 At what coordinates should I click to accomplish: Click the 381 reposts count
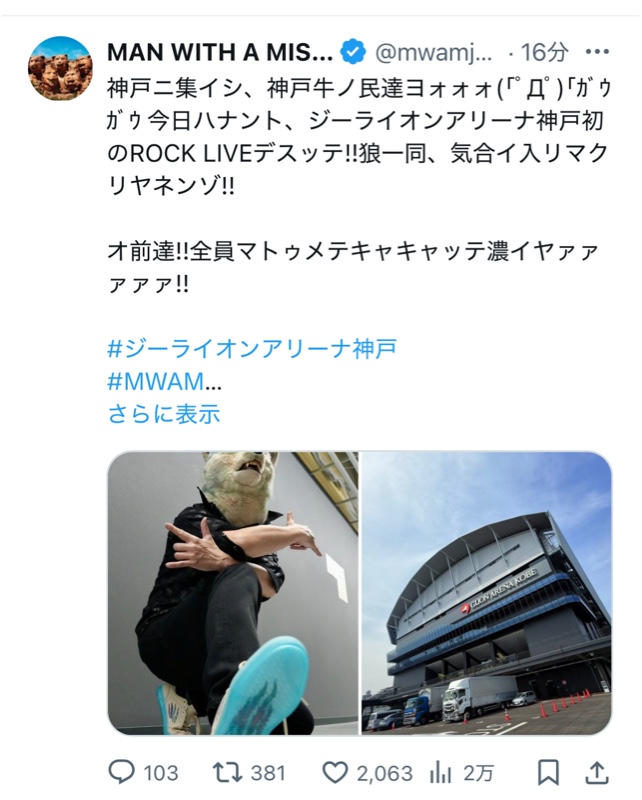268,773
